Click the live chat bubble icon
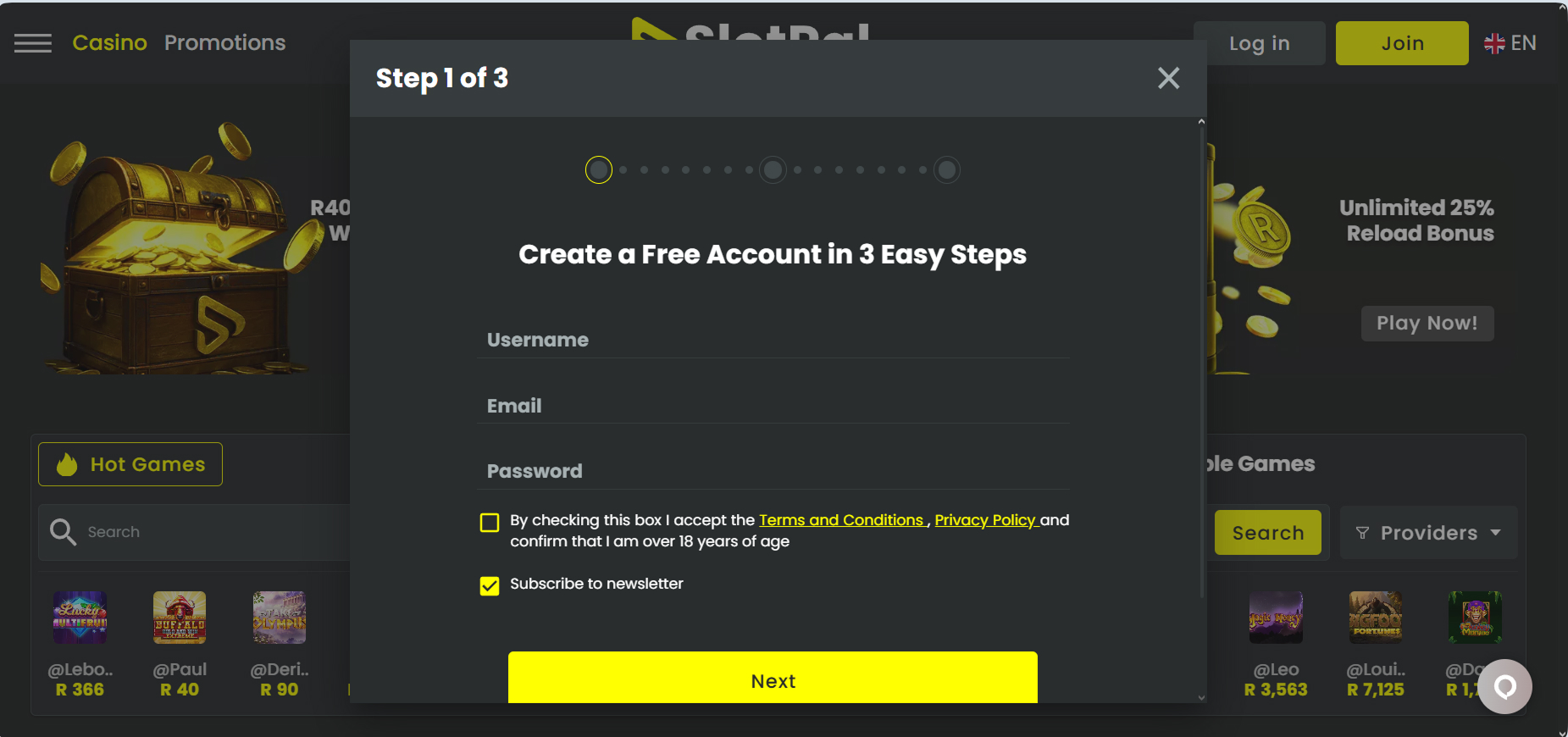Screen dimensions: 1568x737 (1504, 686)
